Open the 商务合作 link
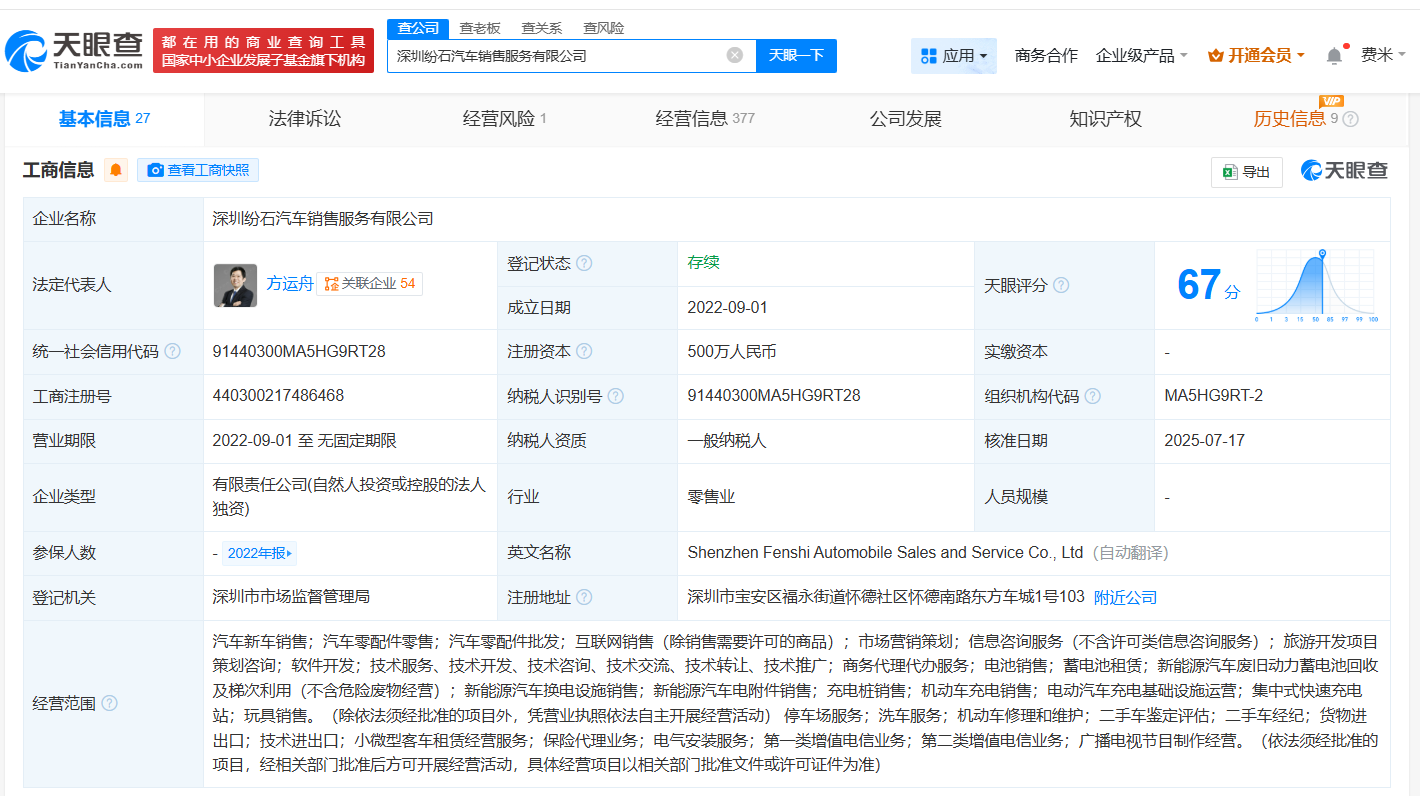The image size is (1420, 796). (x=1046, y=56)
